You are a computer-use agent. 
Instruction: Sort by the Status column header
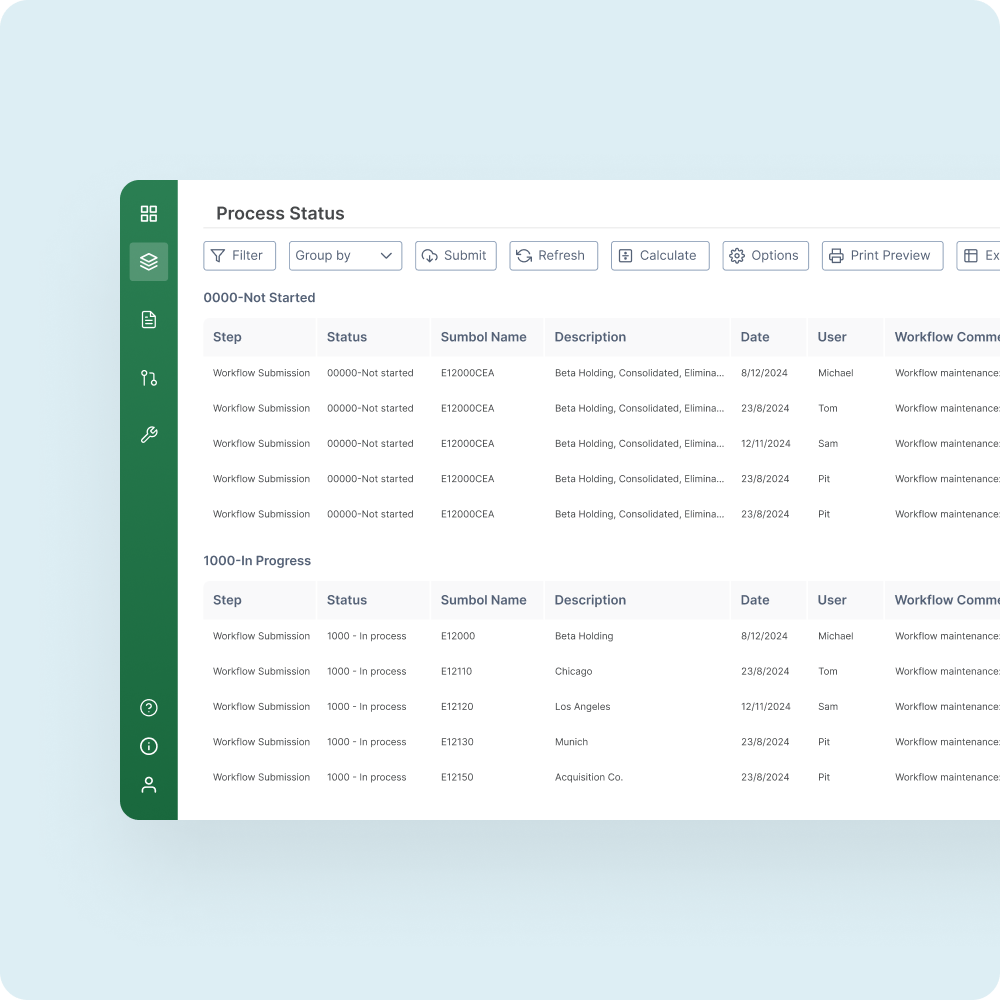pos(346,337)
